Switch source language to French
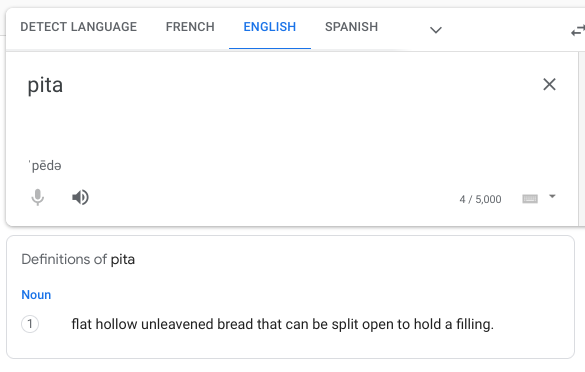The height and width of the screenshot is (372, 585). point(190,27)
